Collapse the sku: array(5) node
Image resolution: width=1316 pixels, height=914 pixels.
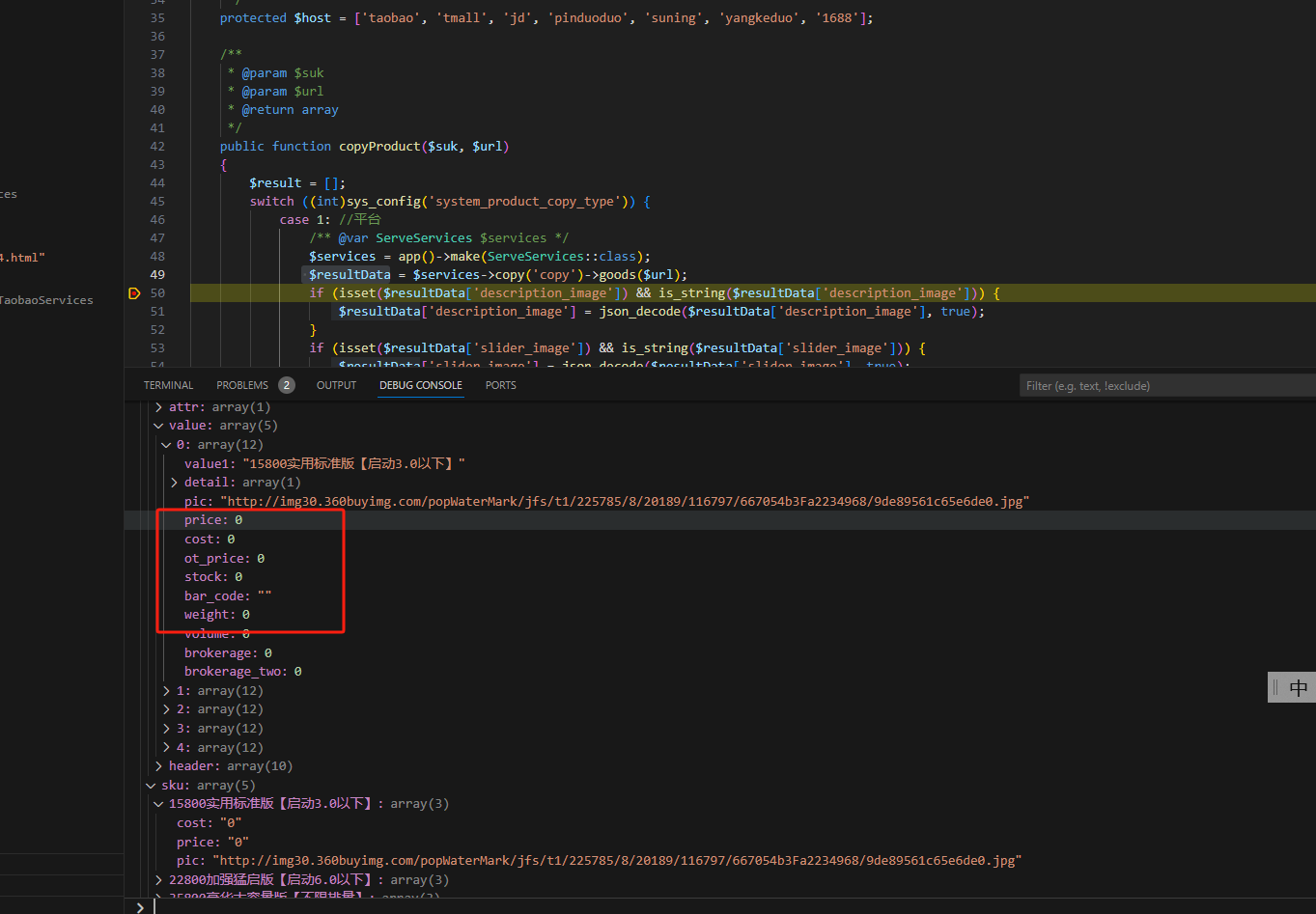pyautogui.click(x=152, y=786)
